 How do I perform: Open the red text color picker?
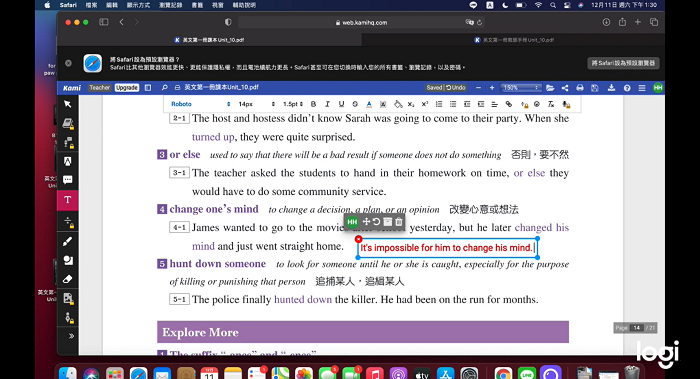tap(369, 104)
